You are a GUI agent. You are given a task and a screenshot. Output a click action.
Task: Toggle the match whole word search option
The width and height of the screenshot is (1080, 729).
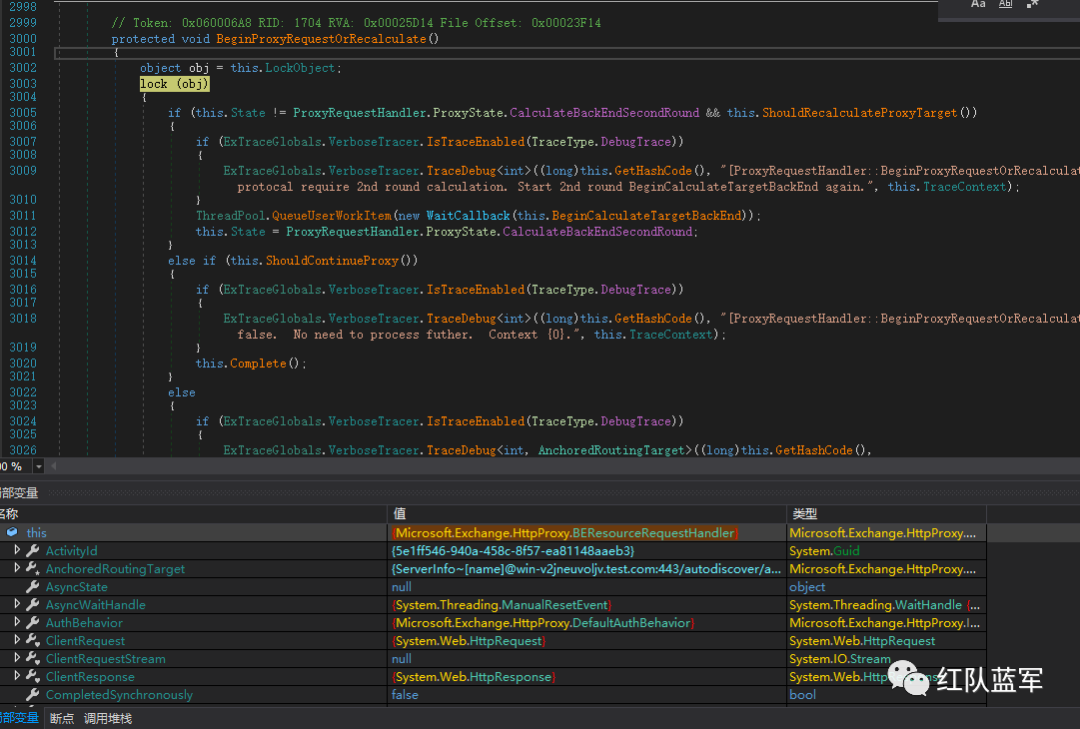[1006, 4]
